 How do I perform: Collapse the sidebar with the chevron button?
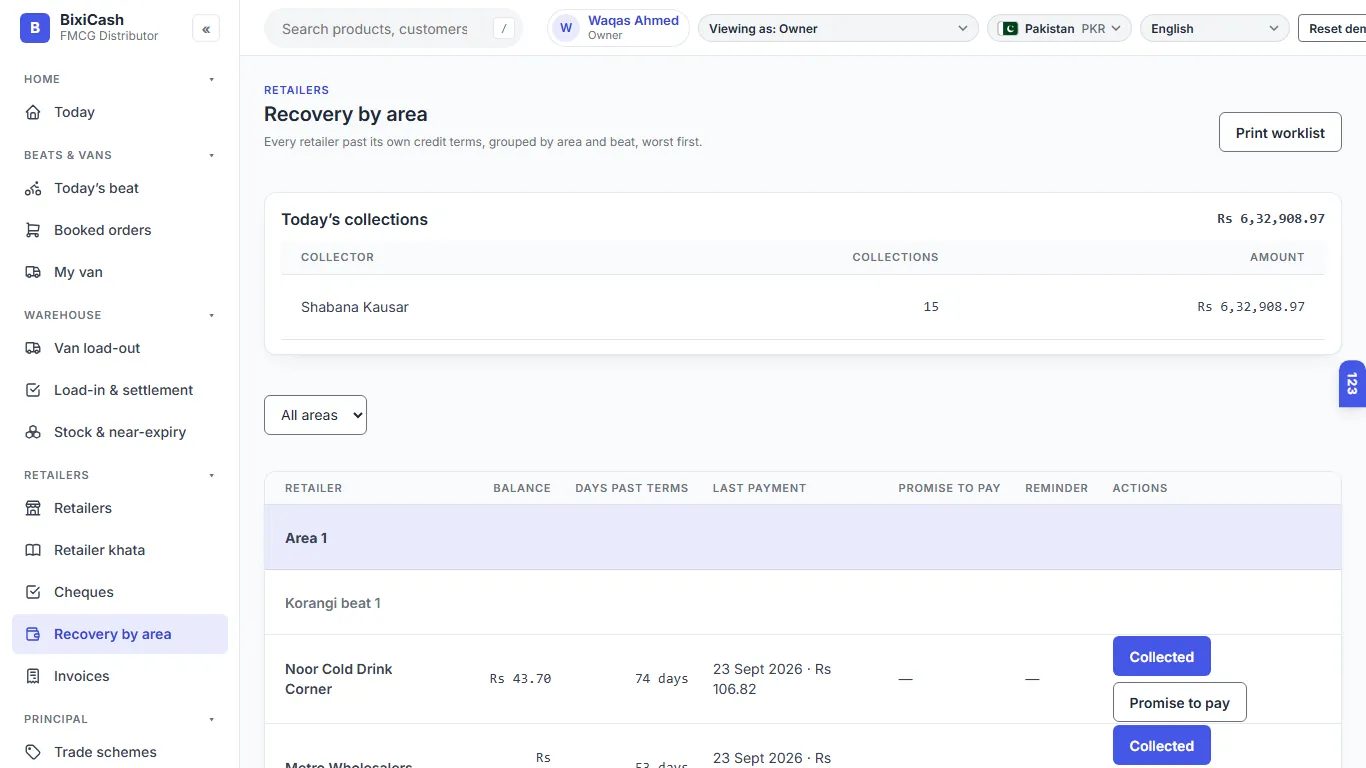tap(206, 29)
